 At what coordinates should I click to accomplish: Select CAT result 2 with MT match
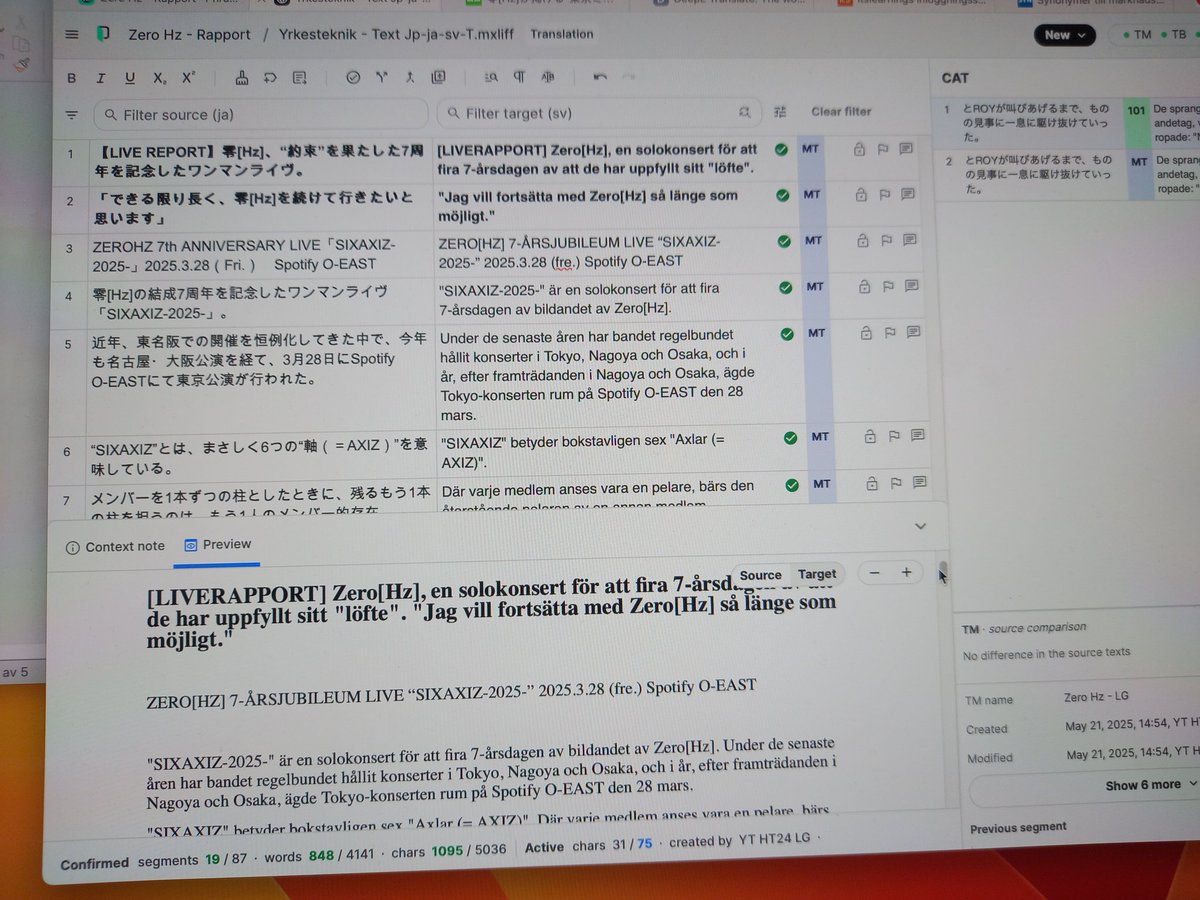[1067, 174]
